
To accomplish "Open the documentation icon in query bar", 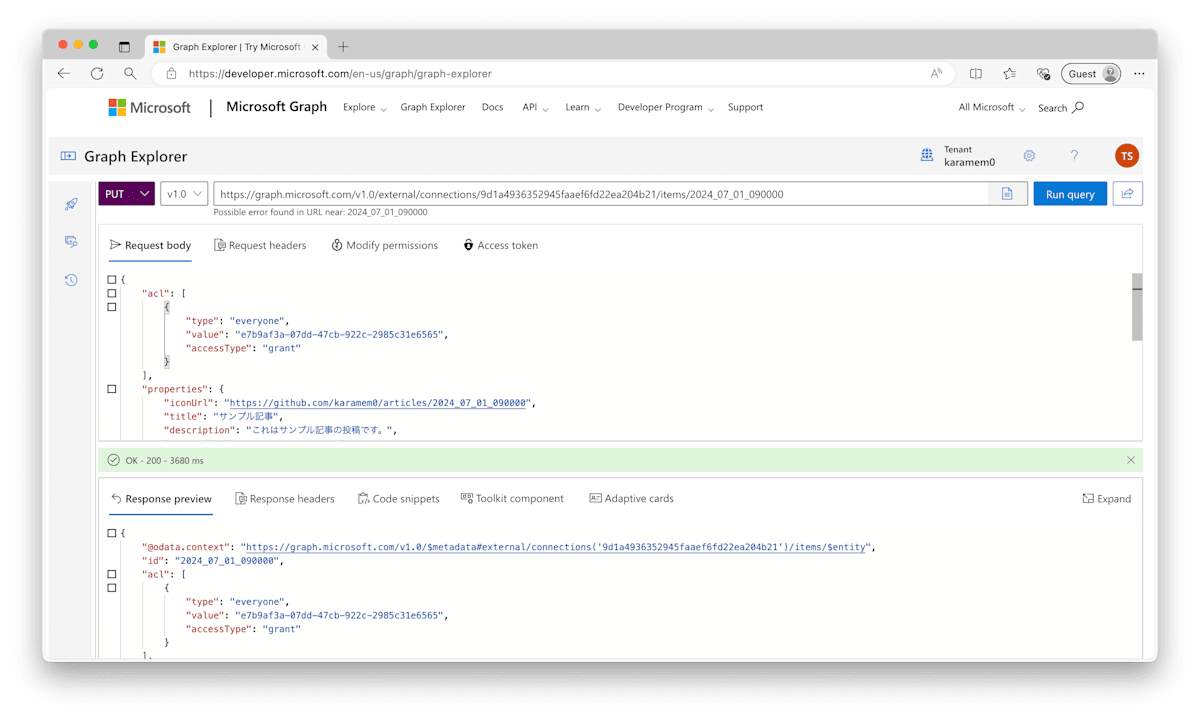I will [x=1007, y=194].
